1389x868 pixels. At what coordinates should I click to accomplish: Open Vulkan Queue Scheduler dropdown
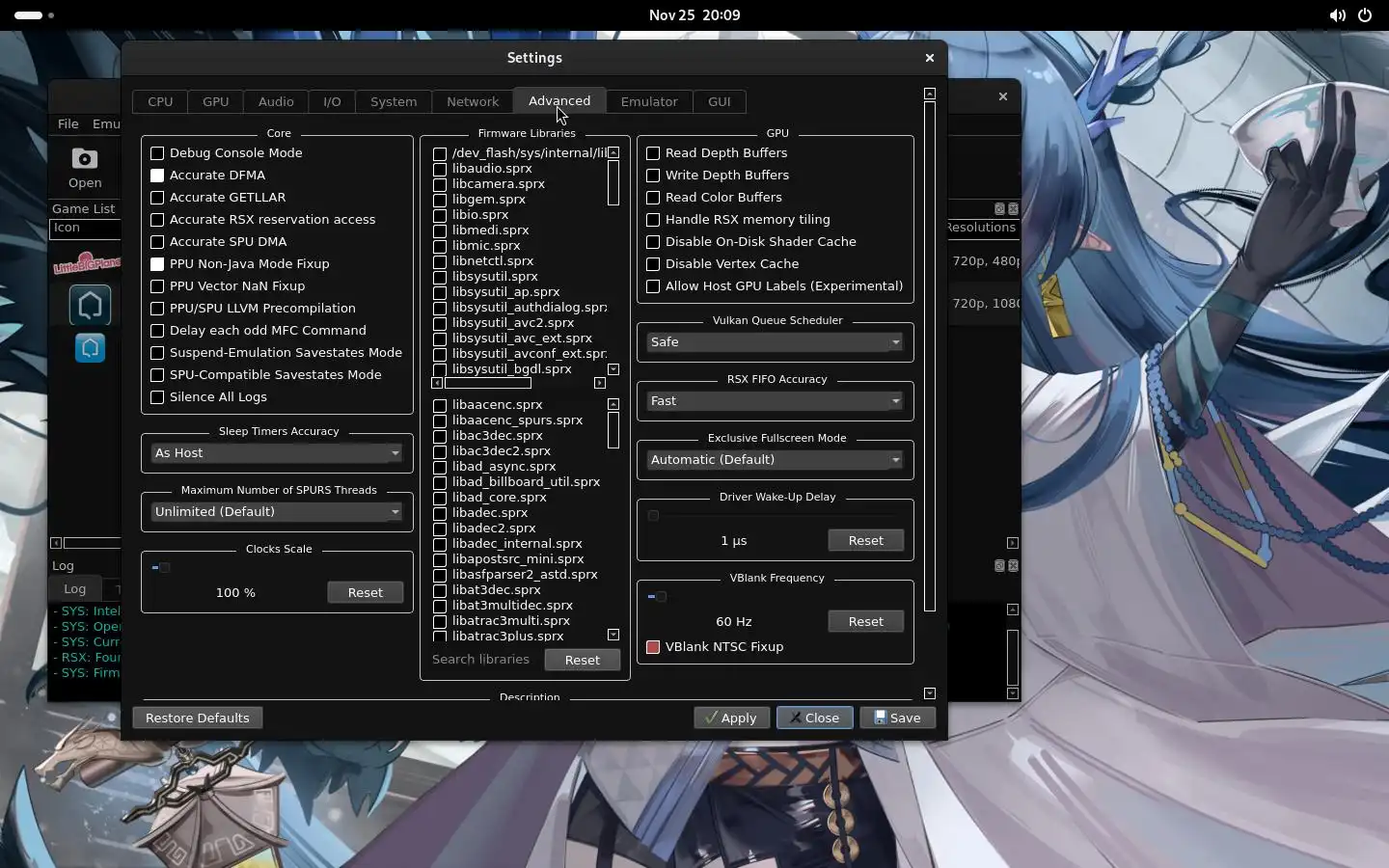click(x=776, y=342)
